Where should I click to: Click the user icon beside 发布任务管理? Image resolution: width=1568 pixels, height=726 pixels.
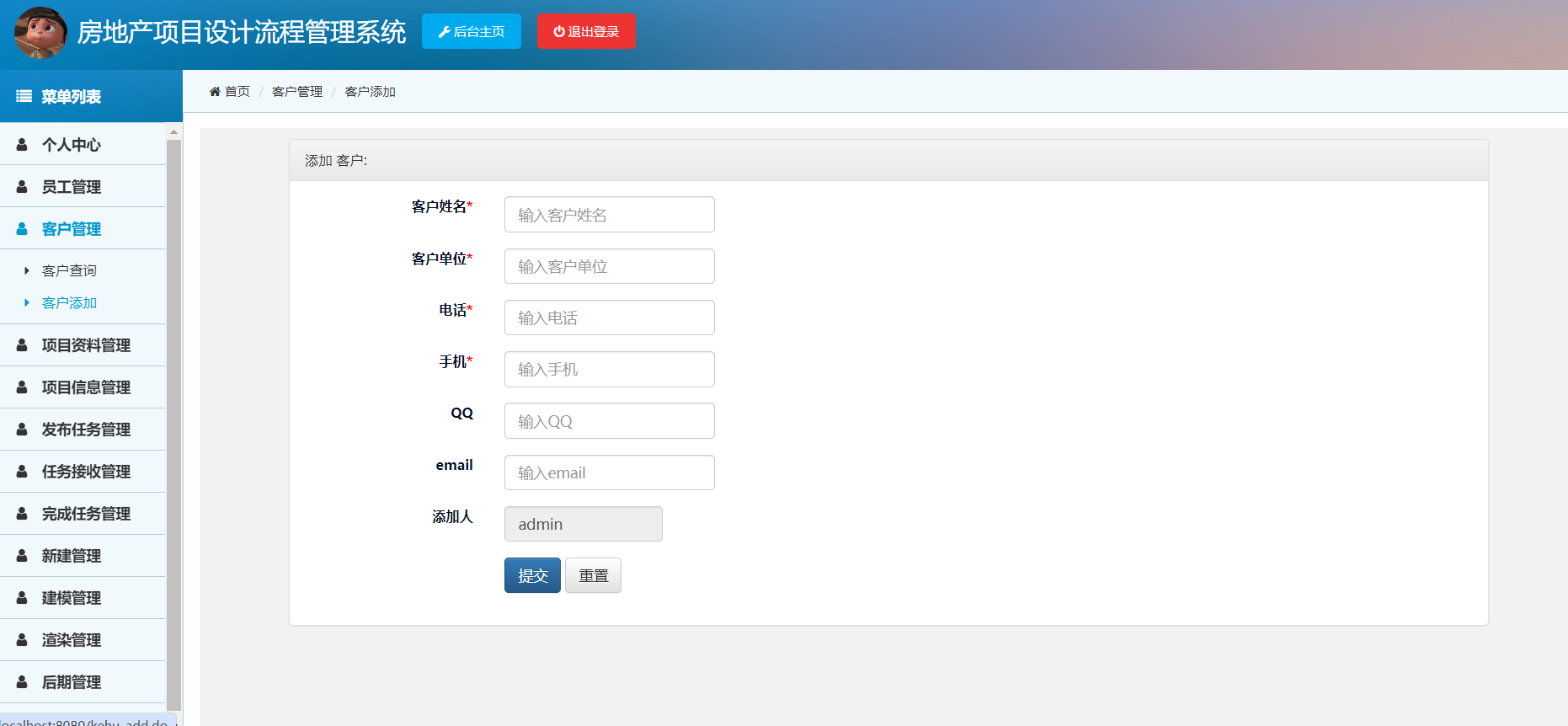[x=22, y=430]
